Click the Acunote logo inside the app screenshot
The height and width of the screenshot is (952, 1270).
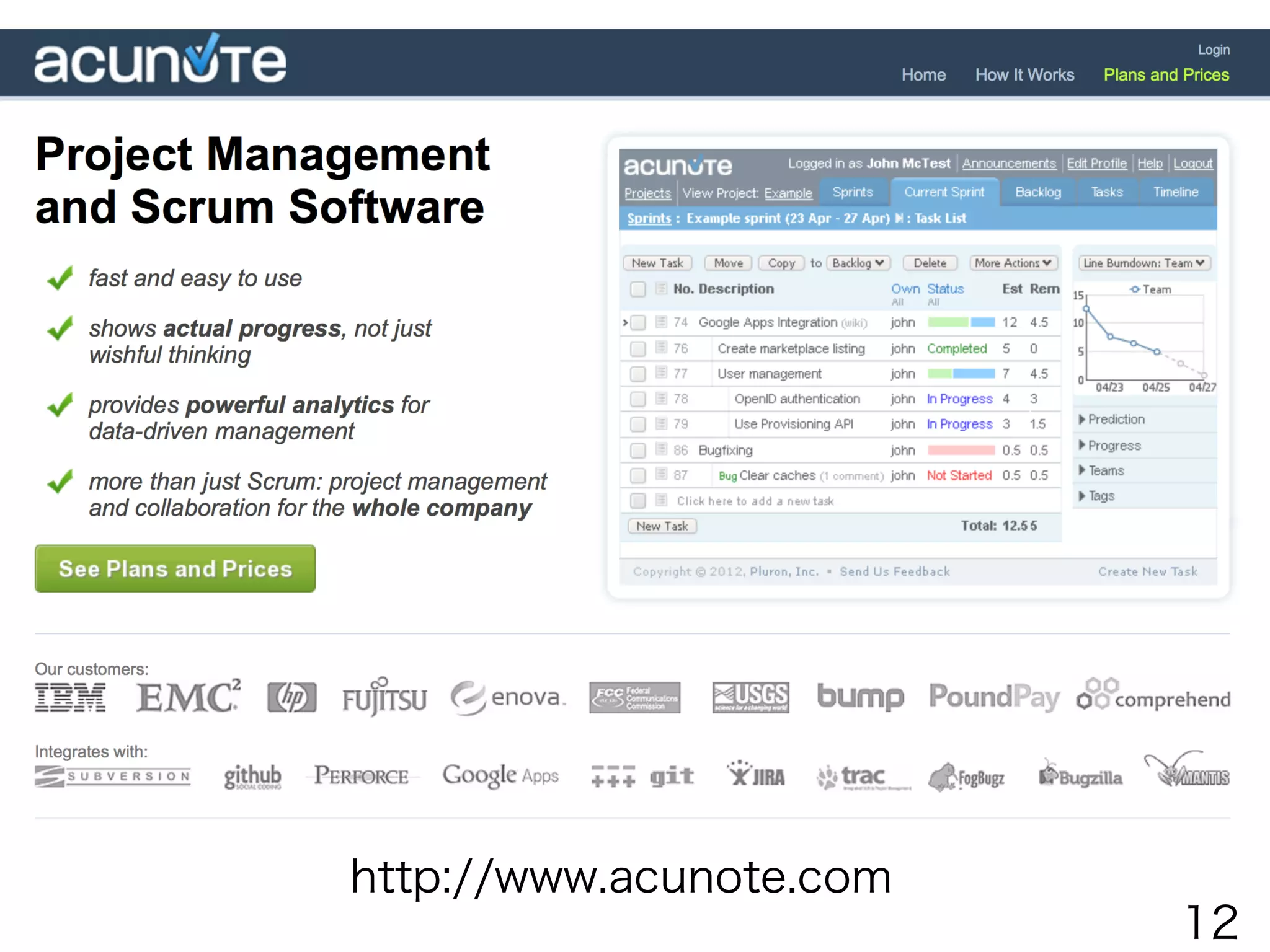point(678,165)
